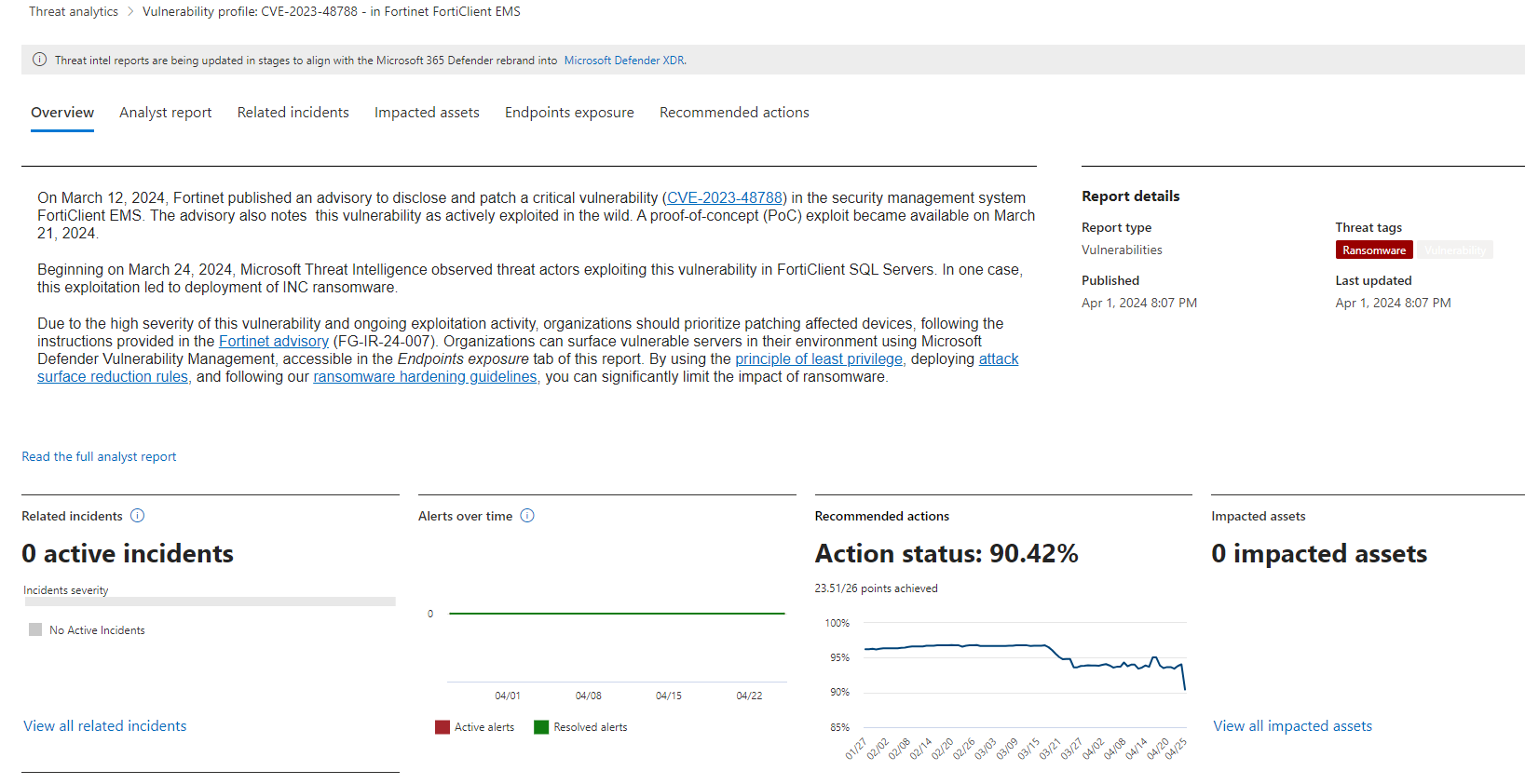
Task: Click the 04/22 date on alerts chart
Action: click(749, 696)
